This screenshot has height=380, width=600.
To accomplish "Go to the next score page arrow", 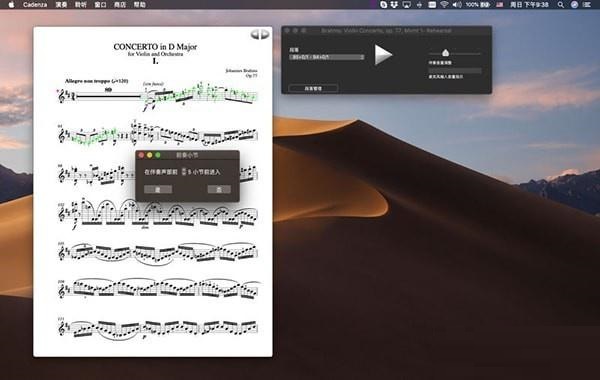I will pyautogui.click(x=265, y=35).
